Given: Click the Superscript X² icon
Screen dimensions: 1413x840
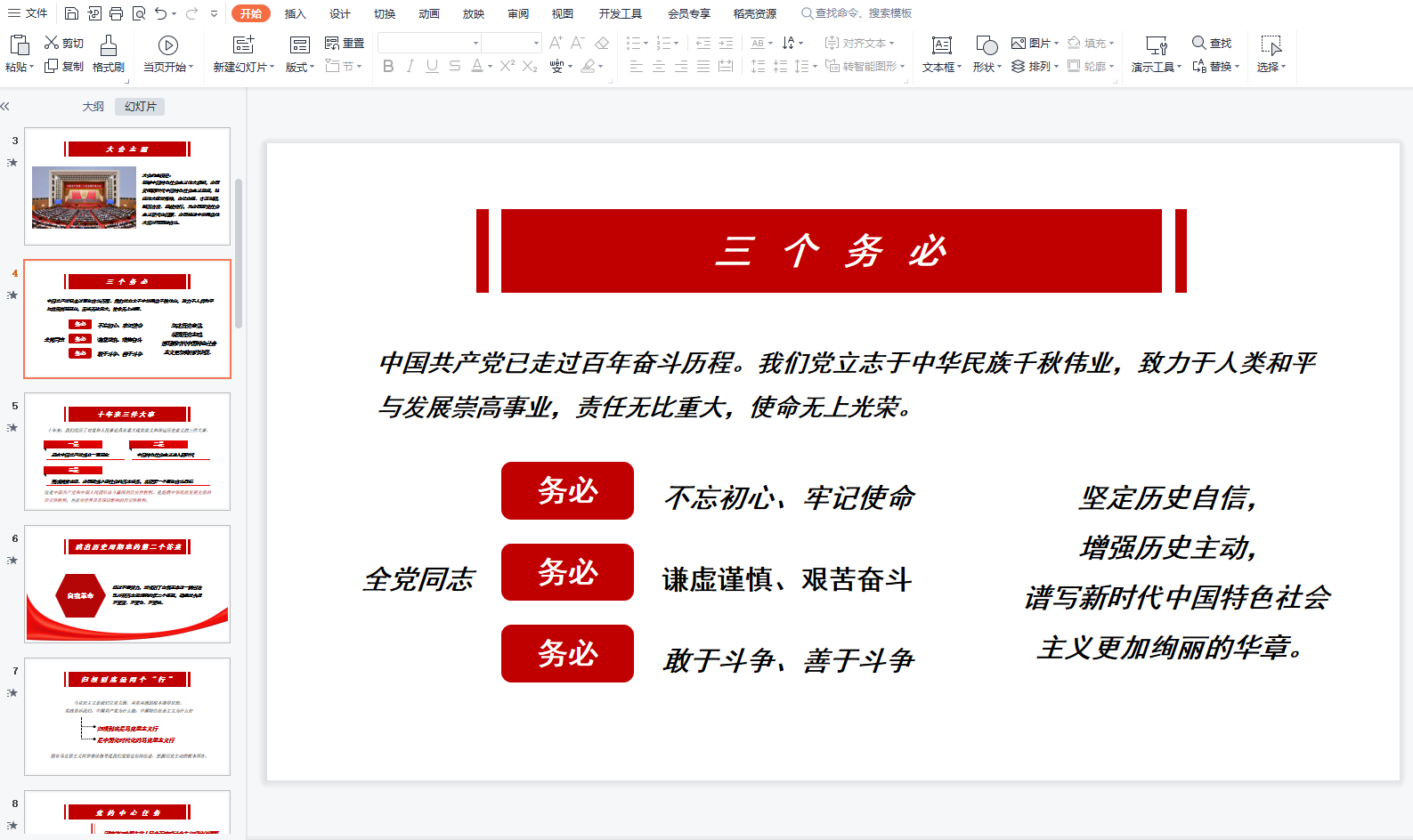Looking at the screenshot, I should click(x=508, y=66).
